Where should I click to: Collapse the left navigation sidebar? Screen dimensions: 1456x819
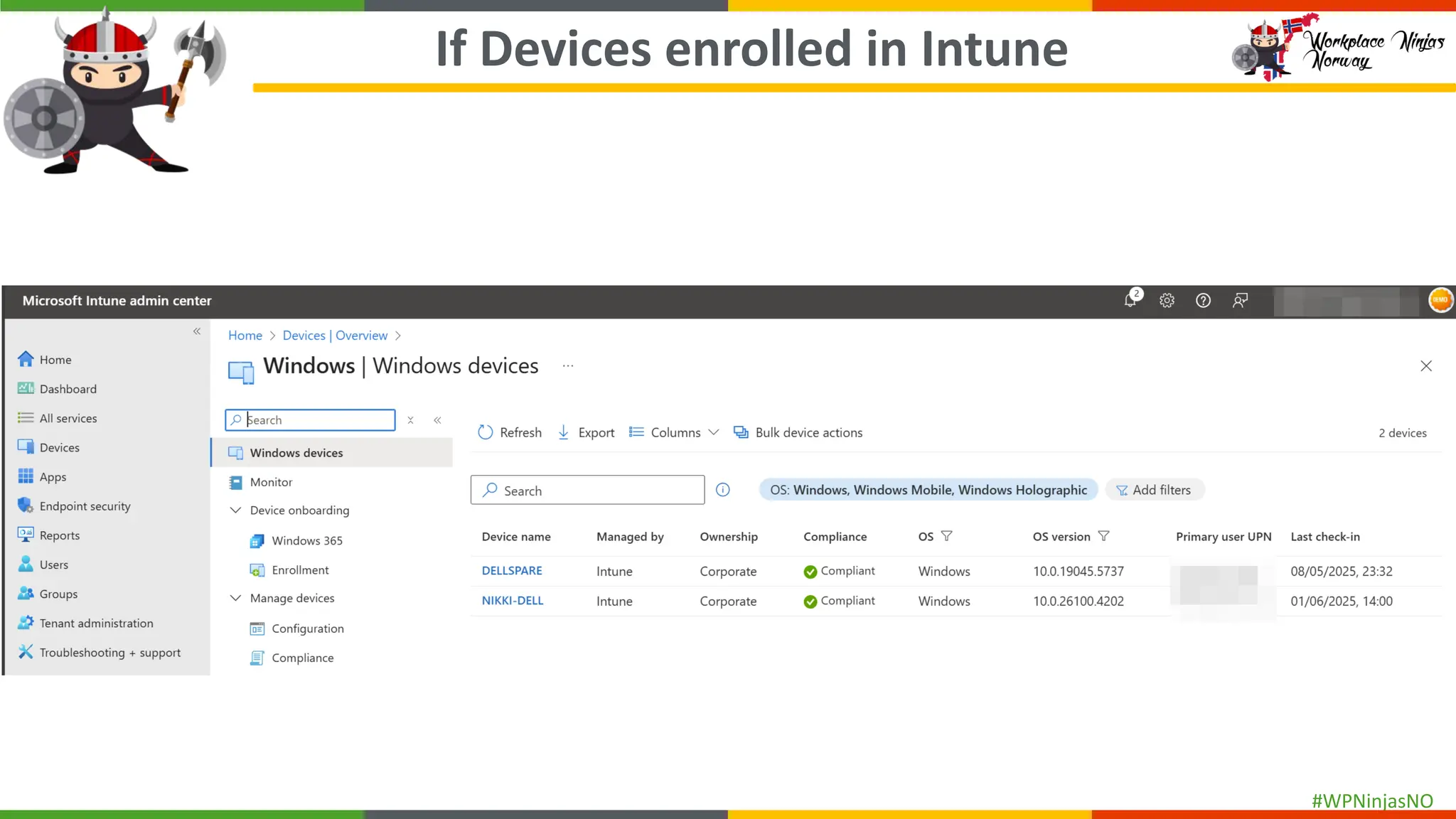(x=197, y=331)
